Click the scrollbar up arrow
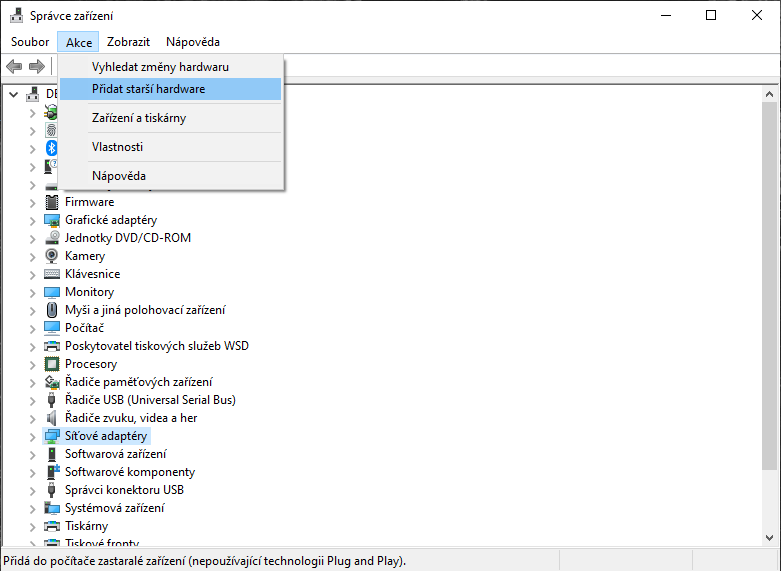The image size is (781, 571). pos(769,94)
